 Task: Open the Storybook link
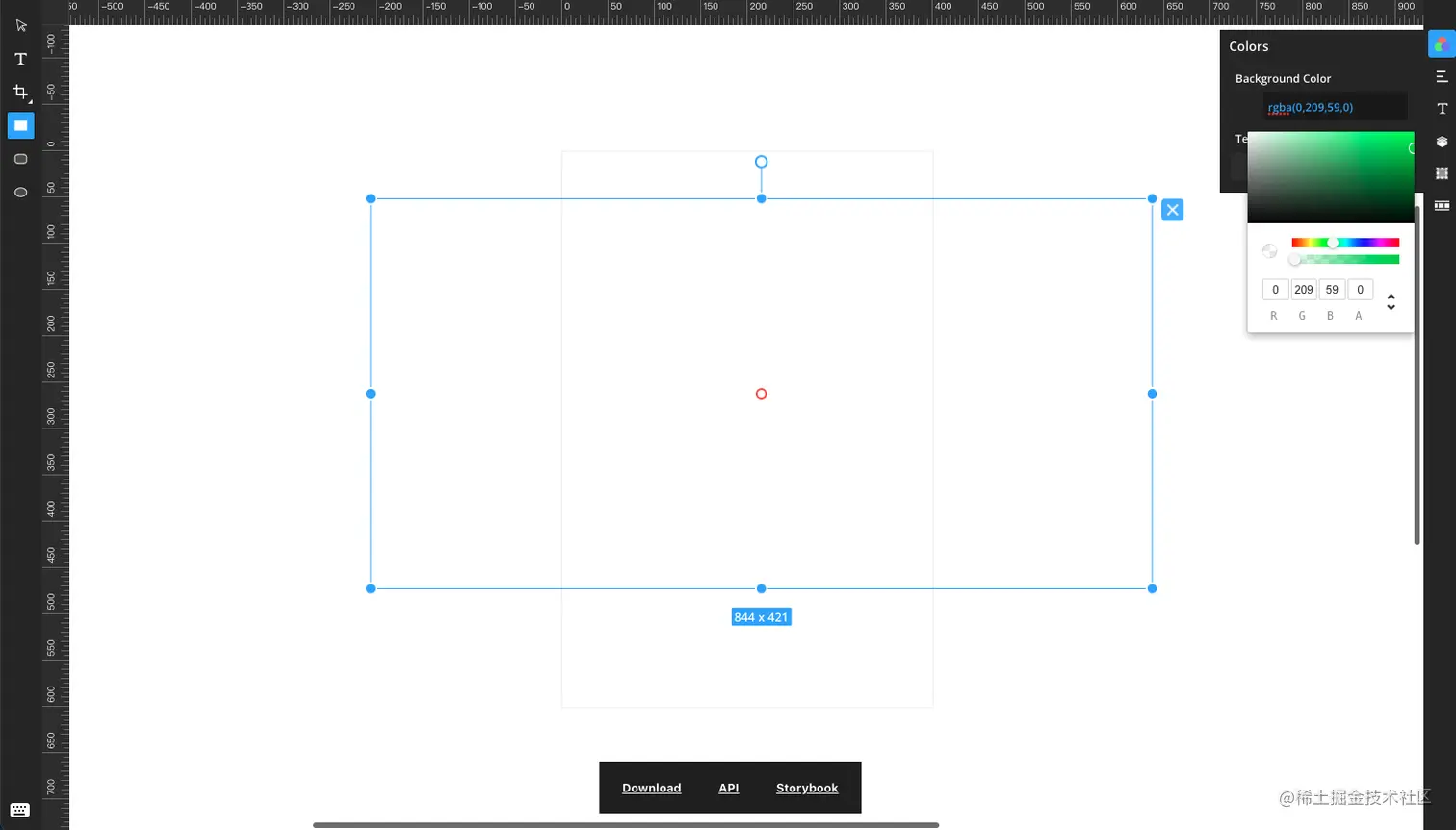coord(807,788)
